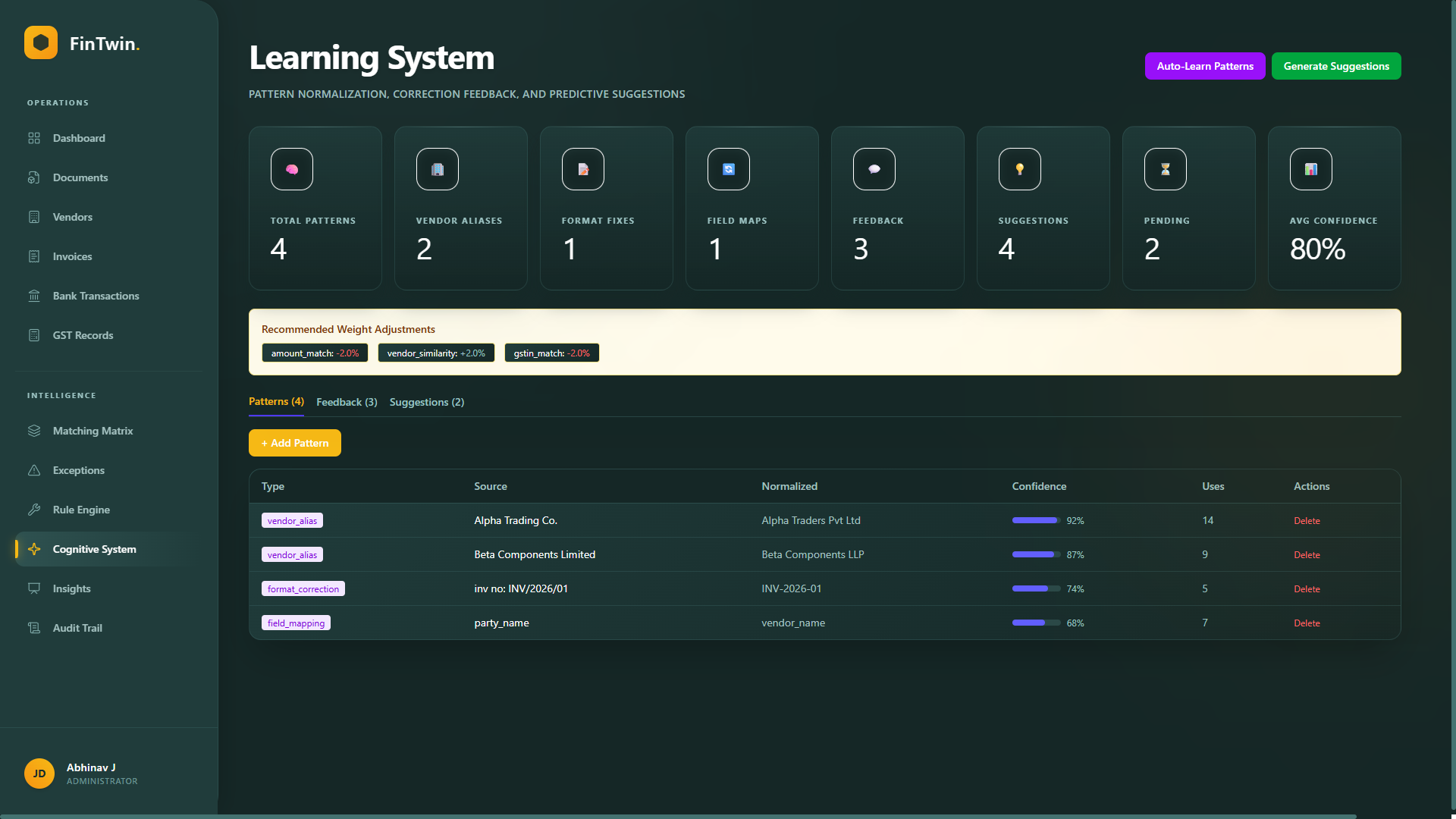
Task: Click the Bank Transactions icon
Action: pos(34,296)
